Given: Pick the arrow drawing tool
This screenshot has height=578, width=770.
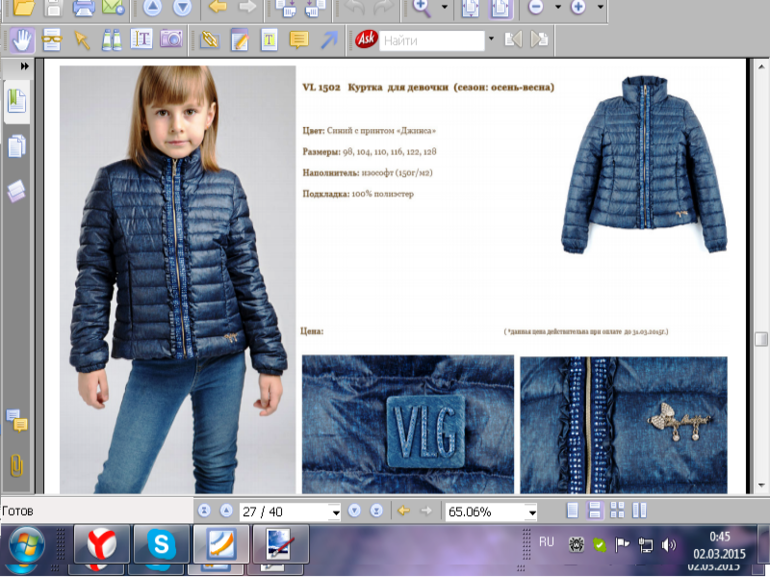Looking at the screenshot, I should click(328, 40).
